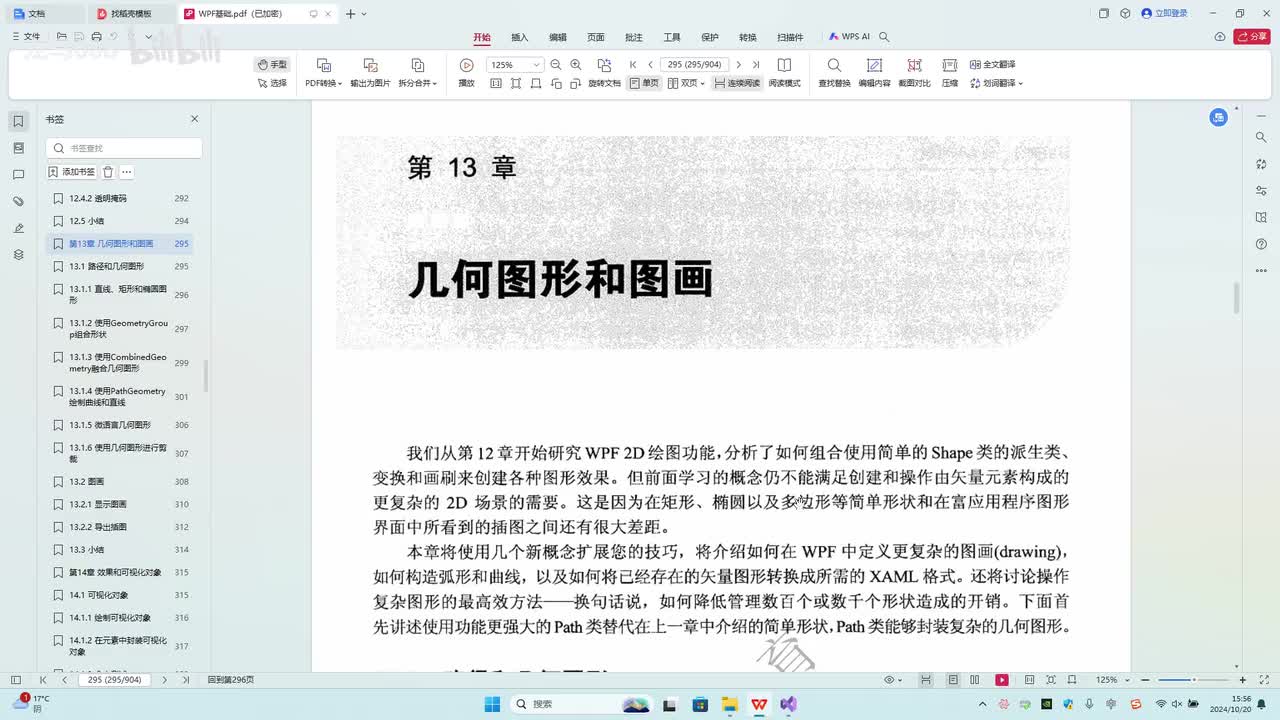1280x720 pixels.
Task: Click the 添加书签 add bookmark button
Action: coord(72,172)
